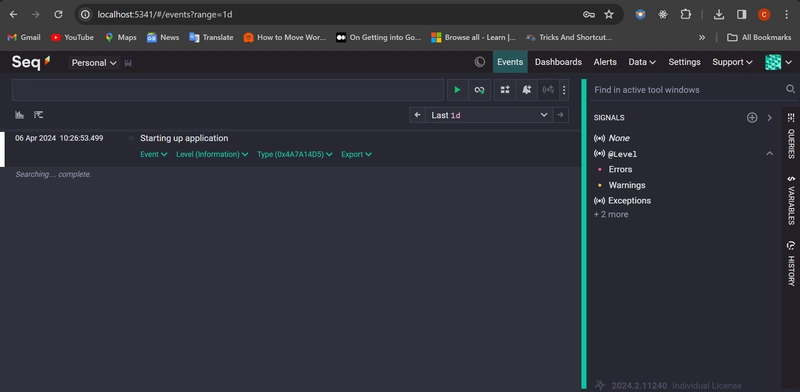Switch to the Events tab
Viewport: 800px width, 392px height.
pos(510,62)
